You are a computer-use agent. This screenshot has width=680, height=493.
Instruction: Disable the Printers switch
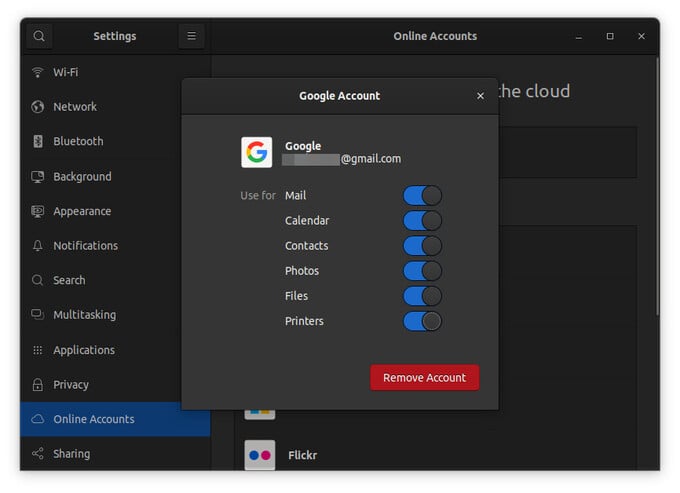[x=422, y=321]
